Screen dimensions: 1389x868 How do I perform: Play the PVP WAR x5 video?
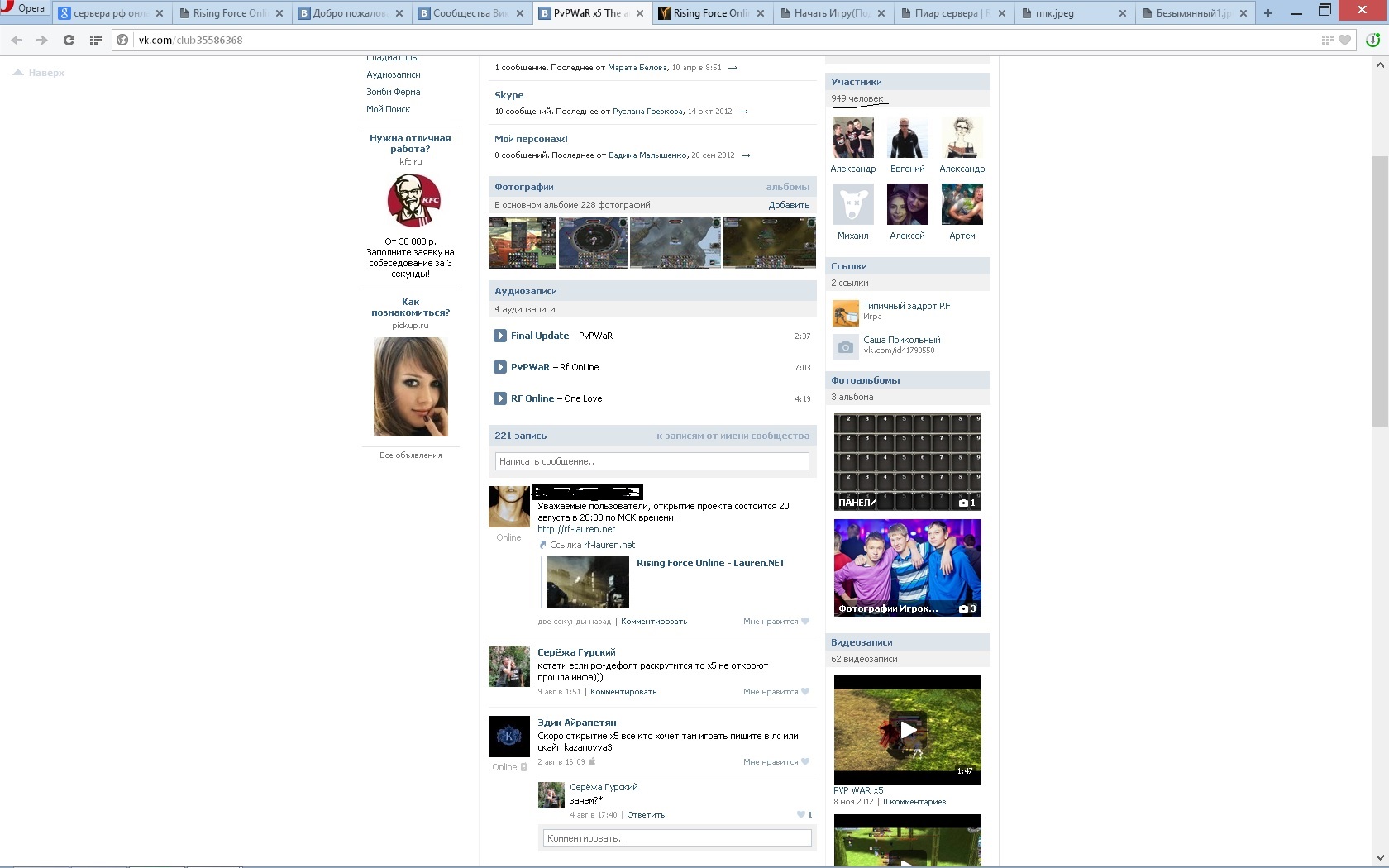click(x=908, y=730)
